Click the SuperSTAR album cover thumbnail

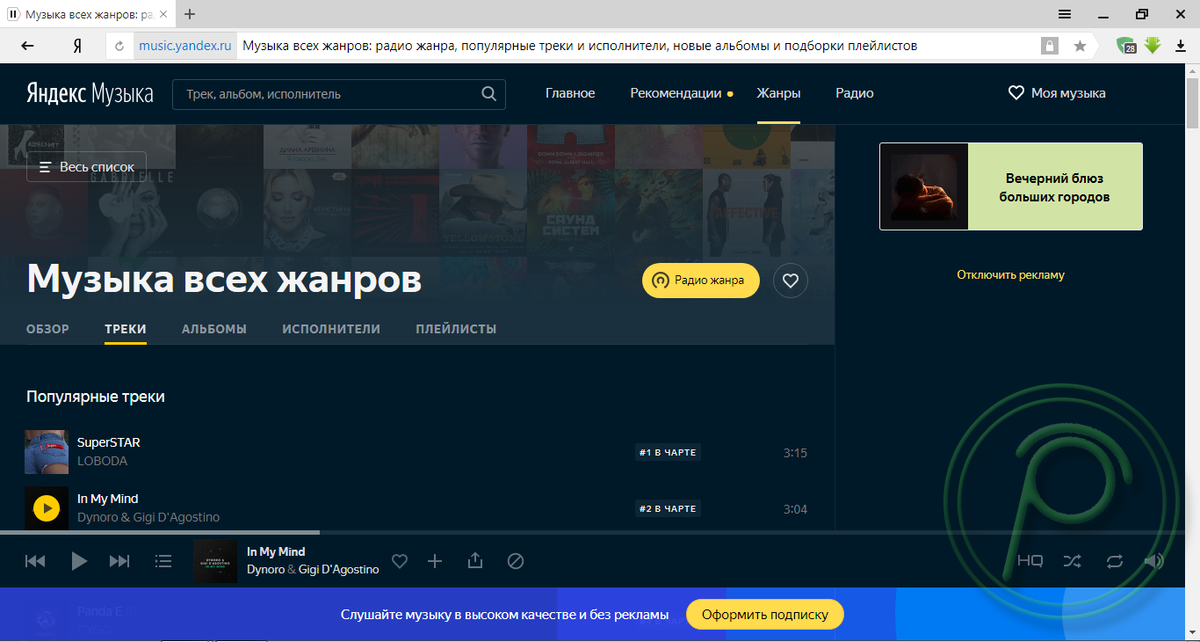(46, 451)
